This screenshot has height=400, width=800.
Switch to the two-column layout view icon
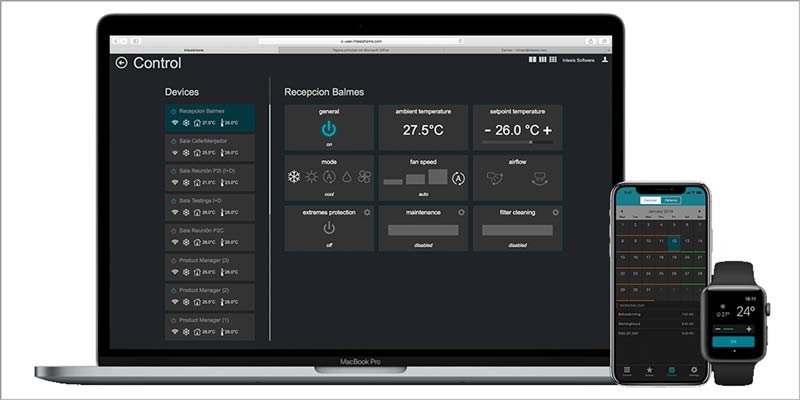point(533,60)
